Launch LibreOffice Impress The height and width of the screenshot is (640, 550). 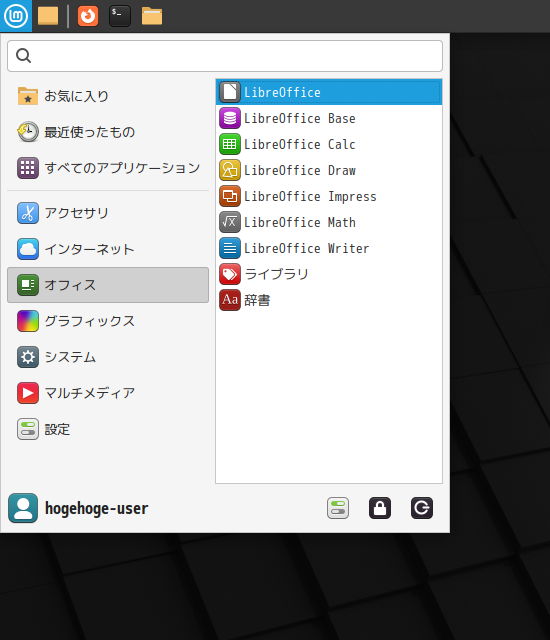pyautogui.click(x=329, y=196)
